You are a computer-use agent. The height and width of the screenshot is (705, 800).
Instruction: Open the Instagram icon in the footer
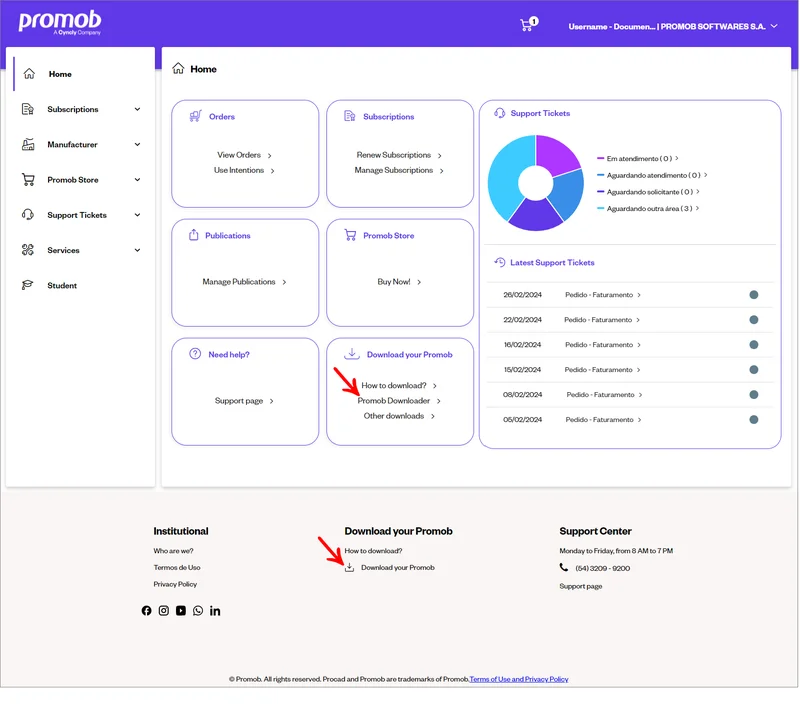[163, 610]
